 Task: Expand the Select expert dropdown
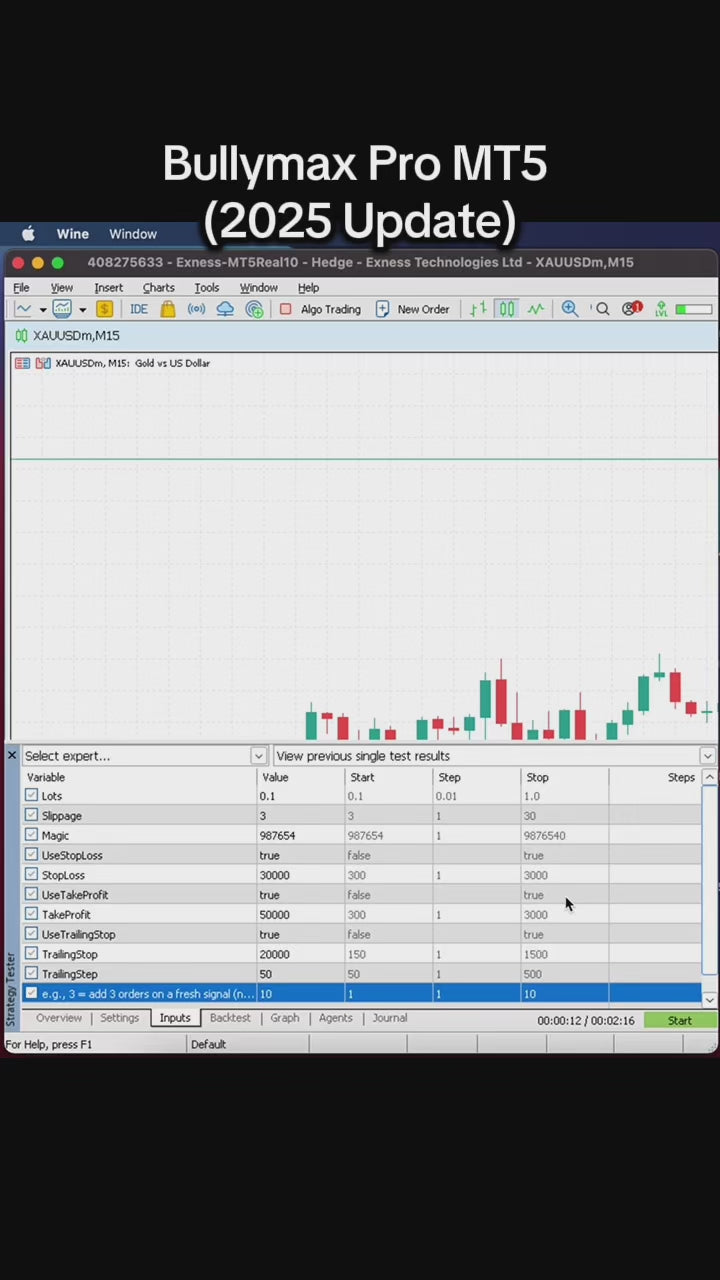click(258, 756)
